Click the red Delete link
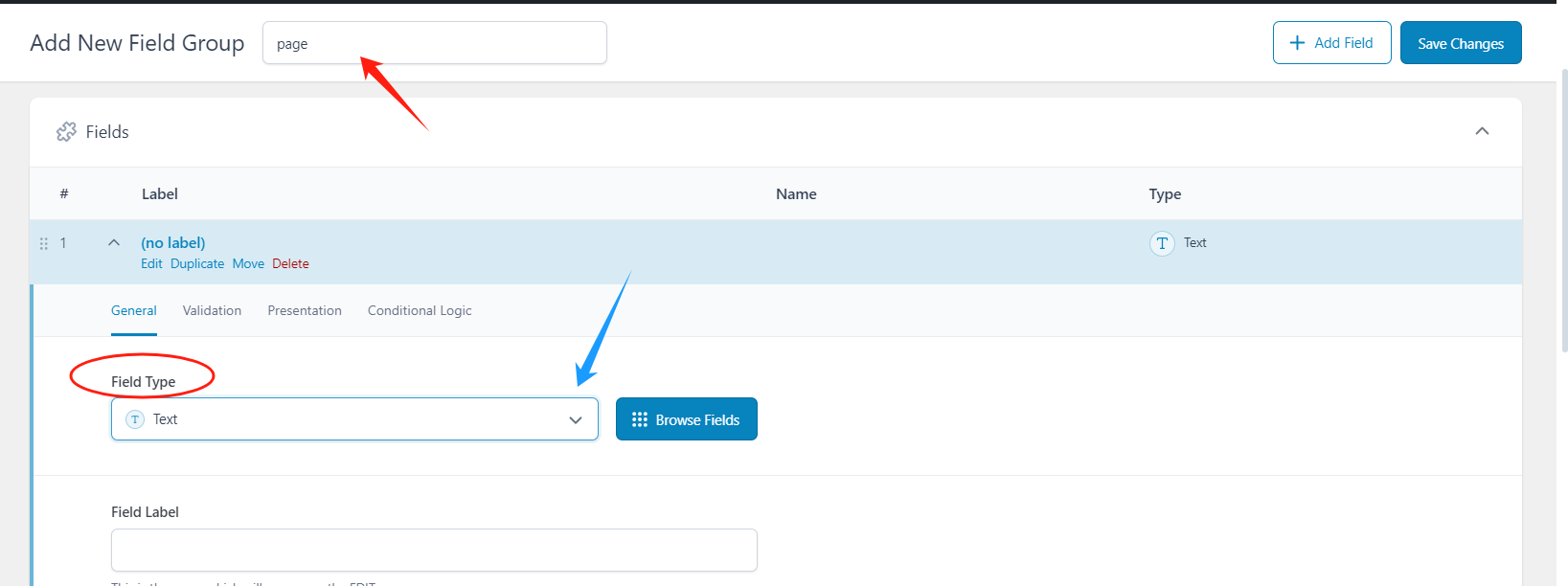 click(290, 264)
